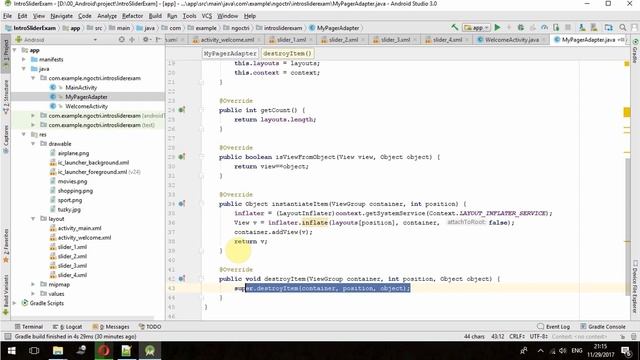Open the app run configuration dropdown
This screenshot has height=360, width=640.
coord(476,28)
